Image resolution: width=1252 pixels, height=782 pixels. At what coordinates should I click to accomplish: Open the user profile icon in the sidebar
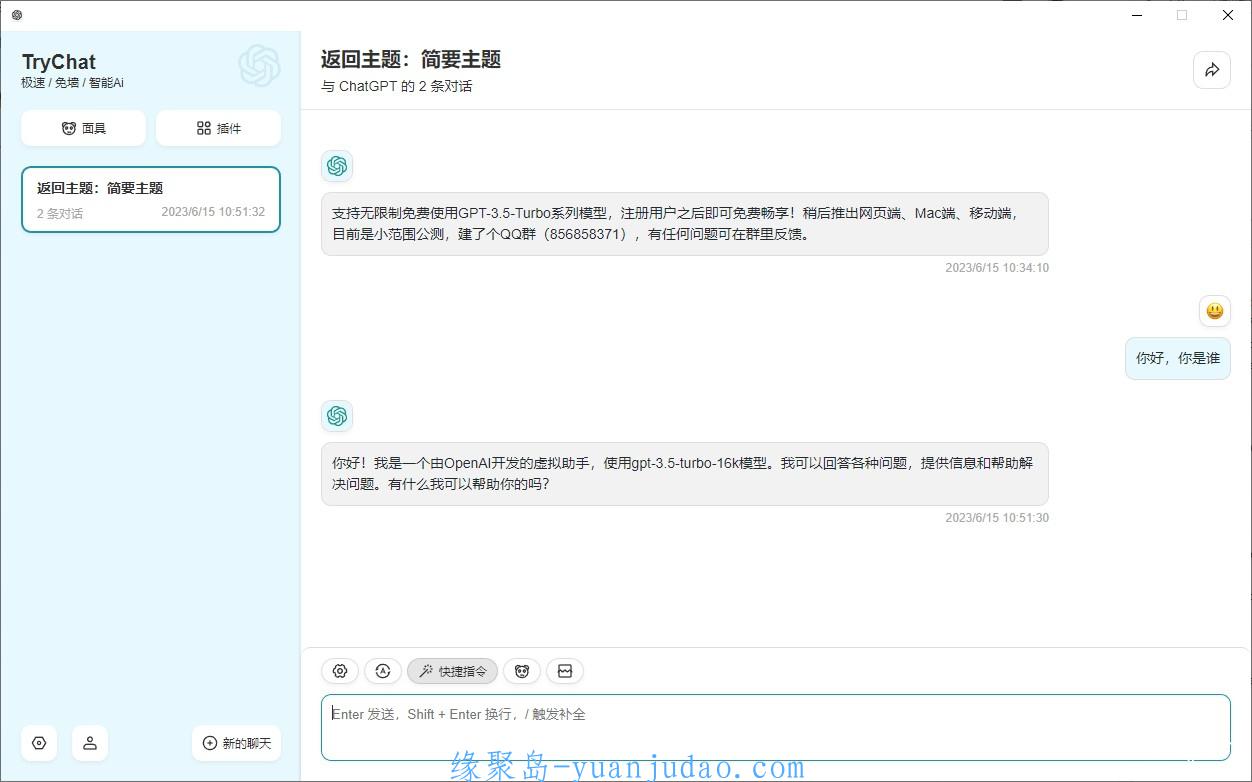coord(90,743)
